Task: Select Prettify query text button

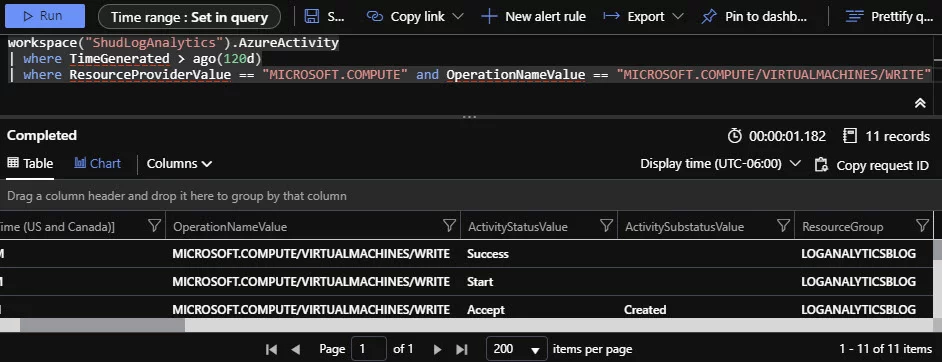Action: point(901,17)
